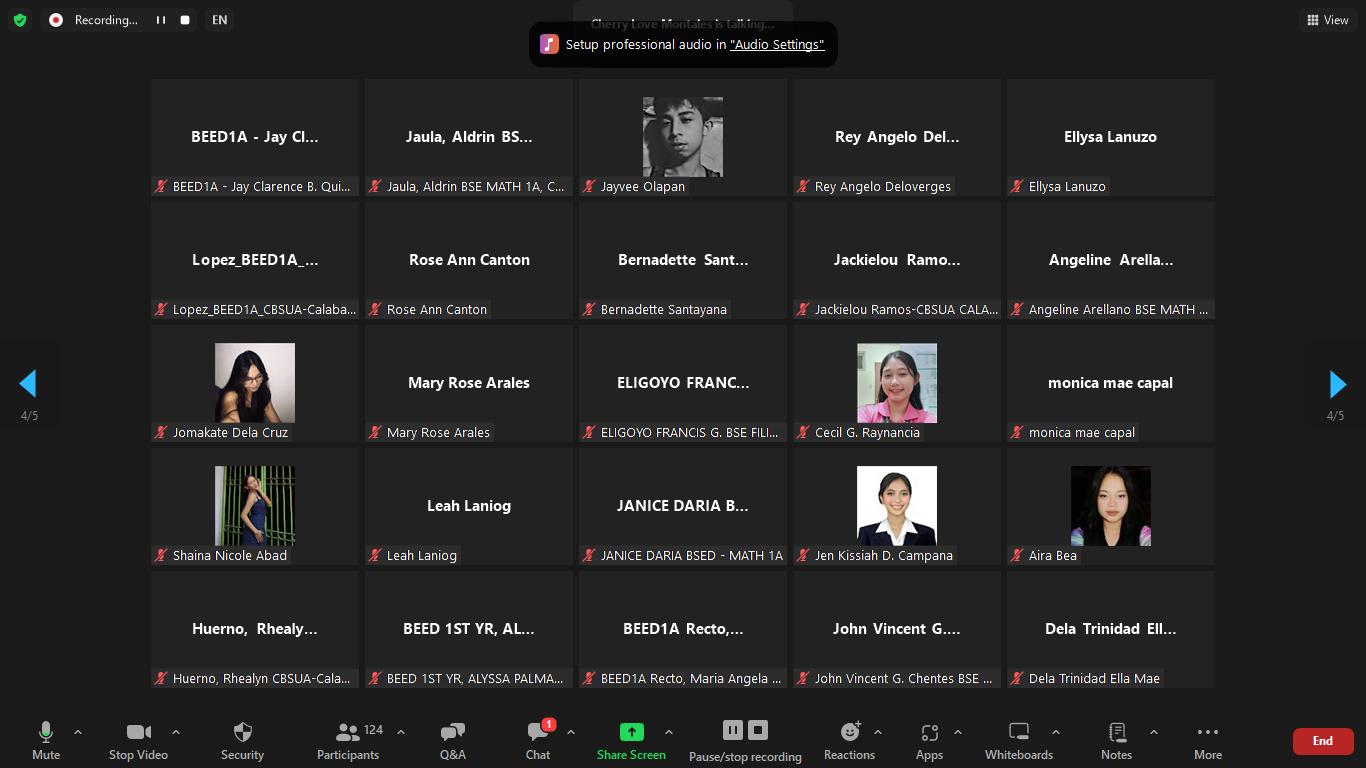Go to next gallery page with right arrow
The image size is (1366, 768).
pyautogui.click(x=1337, y=384)
